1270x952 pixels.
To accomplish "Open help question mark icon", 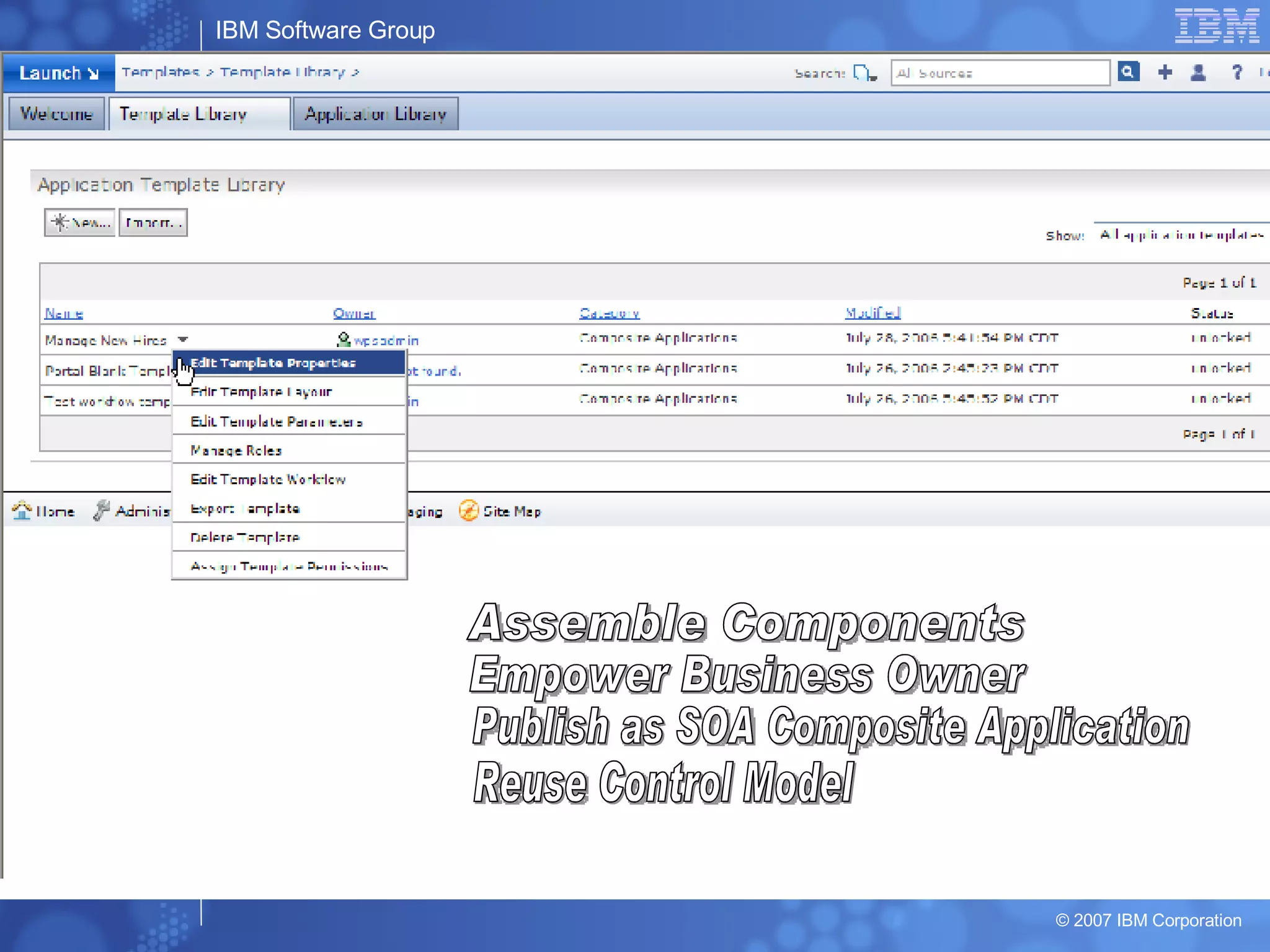I will click(x=1237, y=73).
